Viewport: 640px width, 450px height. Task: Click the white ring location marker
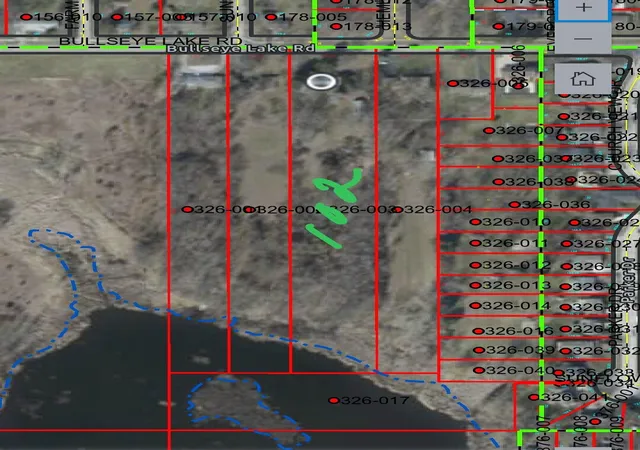point(322,82)
